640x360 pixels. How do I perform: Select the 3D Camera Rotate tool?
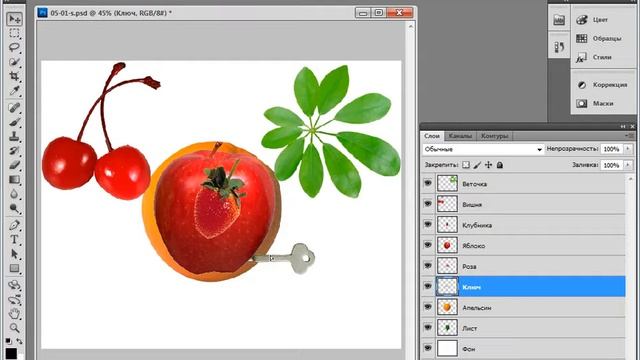14,300
